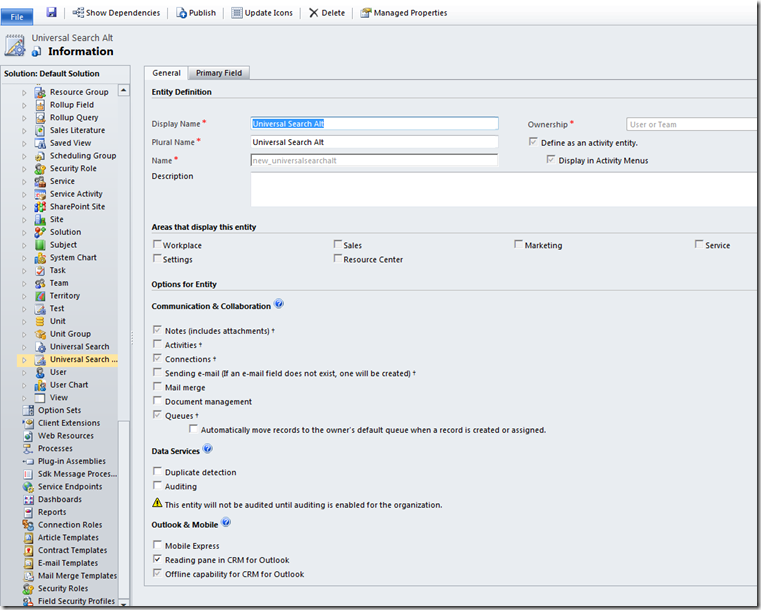Image resolution: width=761 pixels, height=610 pixels.
Task: Click the Unit Group entity icon
Action: (40, 334)
